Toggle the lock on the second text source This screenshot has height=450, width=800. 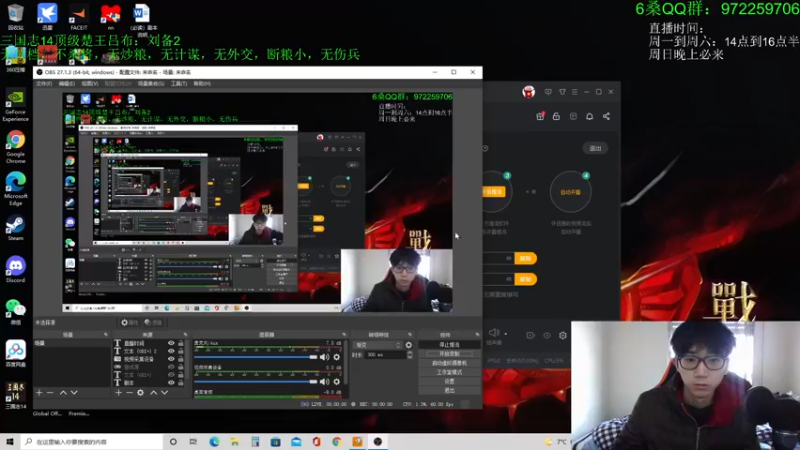[181, 351]
